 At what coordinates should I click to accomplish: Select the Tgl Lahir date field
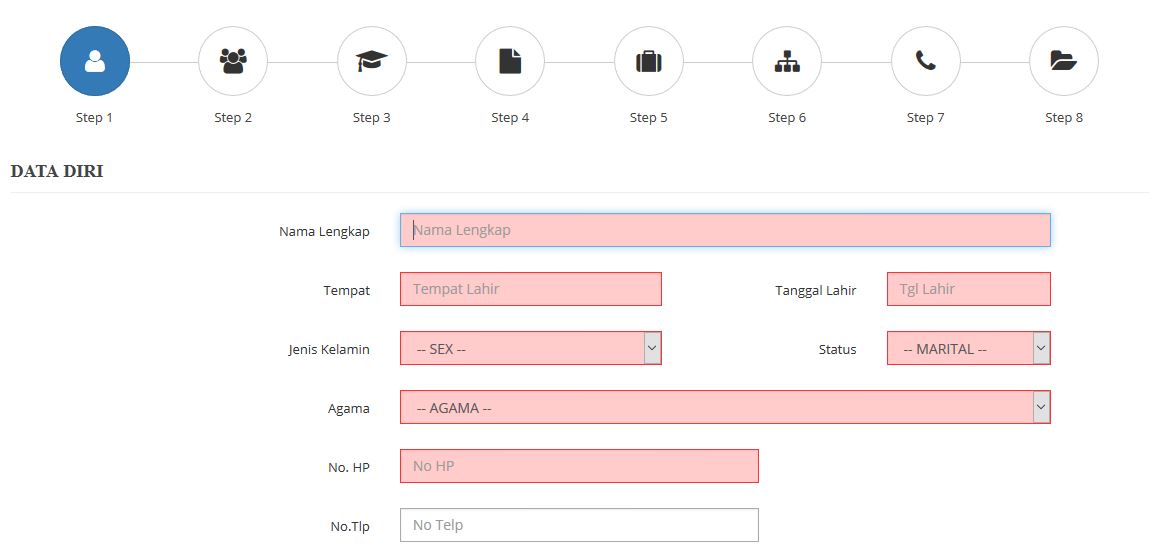coord(968,289)
